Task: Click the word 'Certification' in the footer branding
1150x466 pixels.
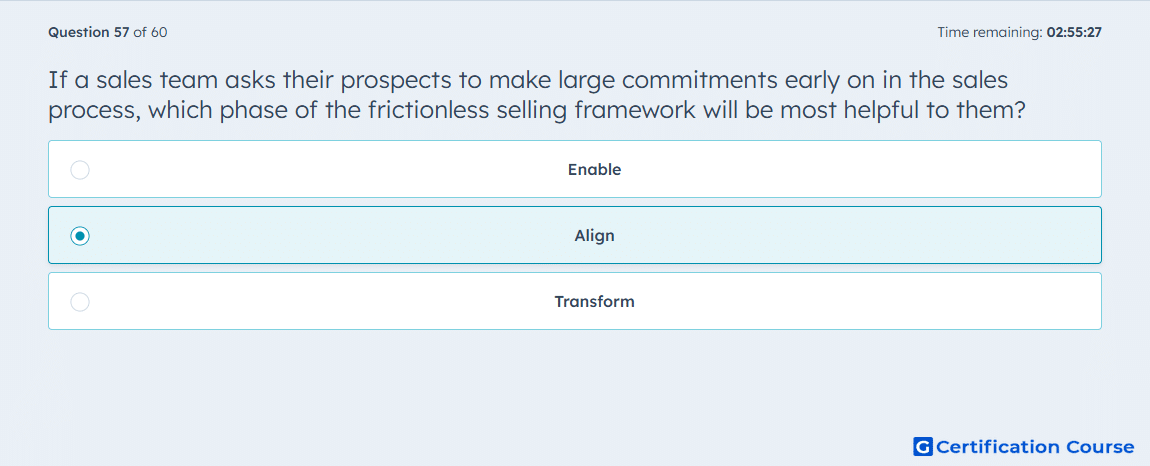Action: point(998,447)
